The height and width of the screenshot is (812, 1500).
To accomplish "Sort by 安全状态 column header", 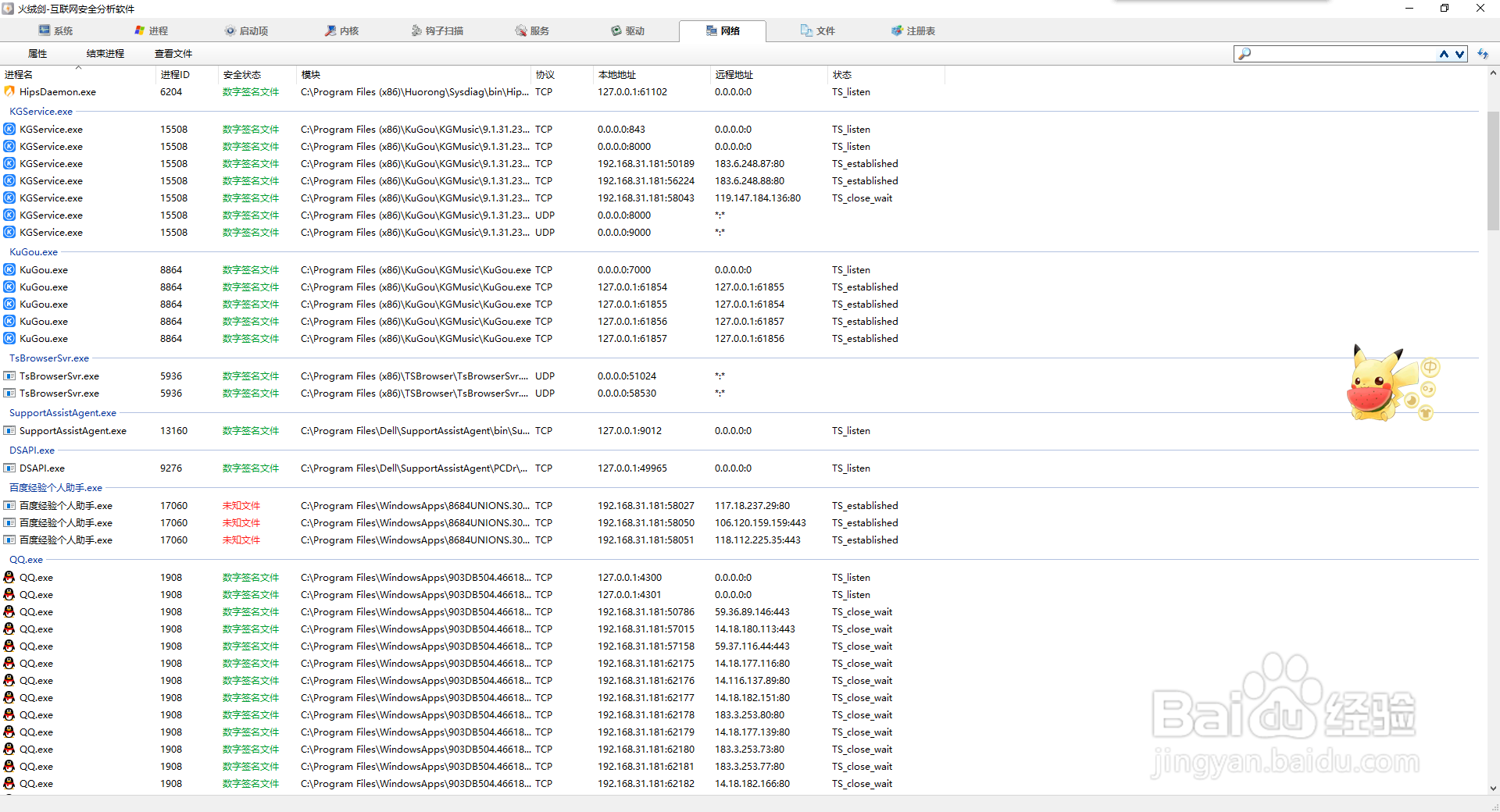I will pyautogui.click(x=258, y=75).
